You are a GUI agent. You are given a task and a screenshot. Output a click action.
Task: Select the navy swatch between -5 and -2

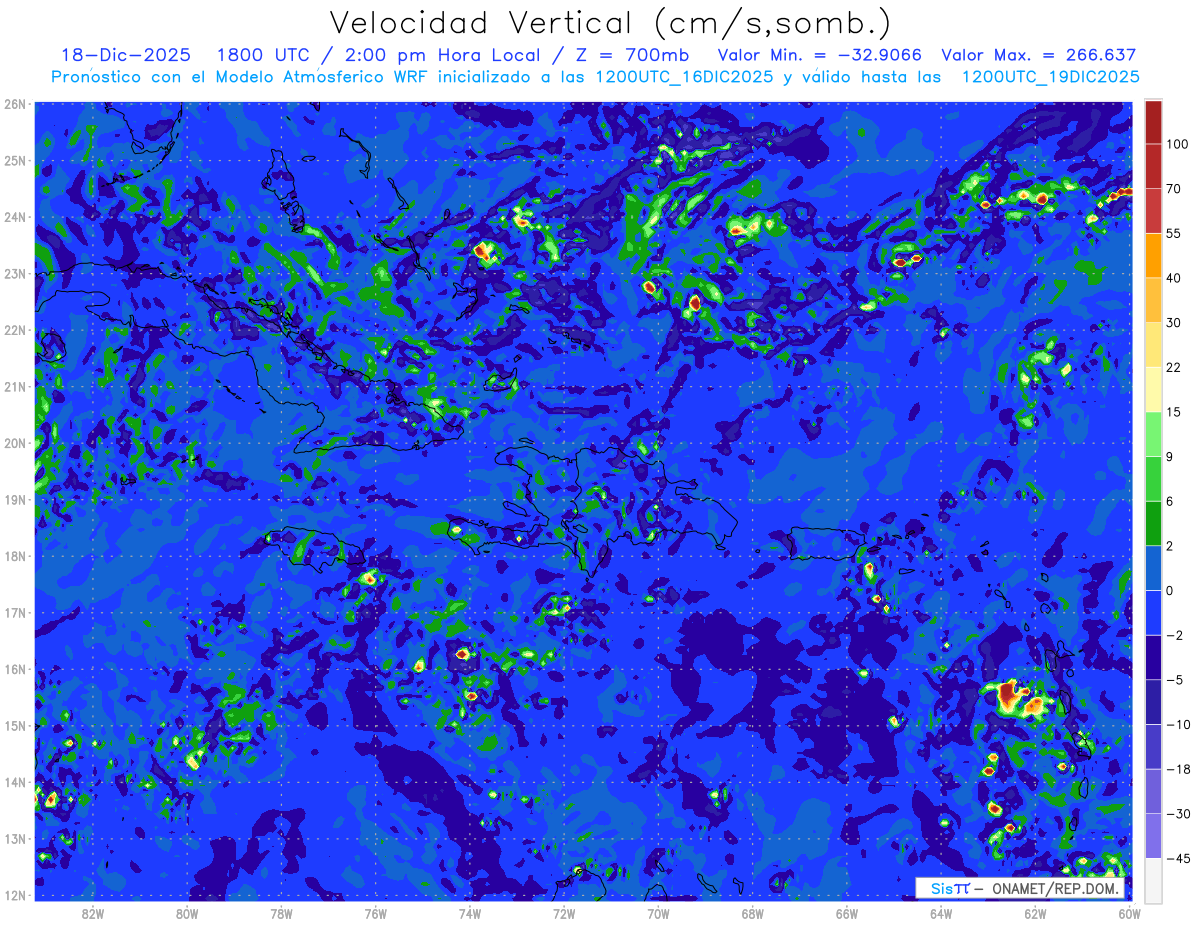1153,657
